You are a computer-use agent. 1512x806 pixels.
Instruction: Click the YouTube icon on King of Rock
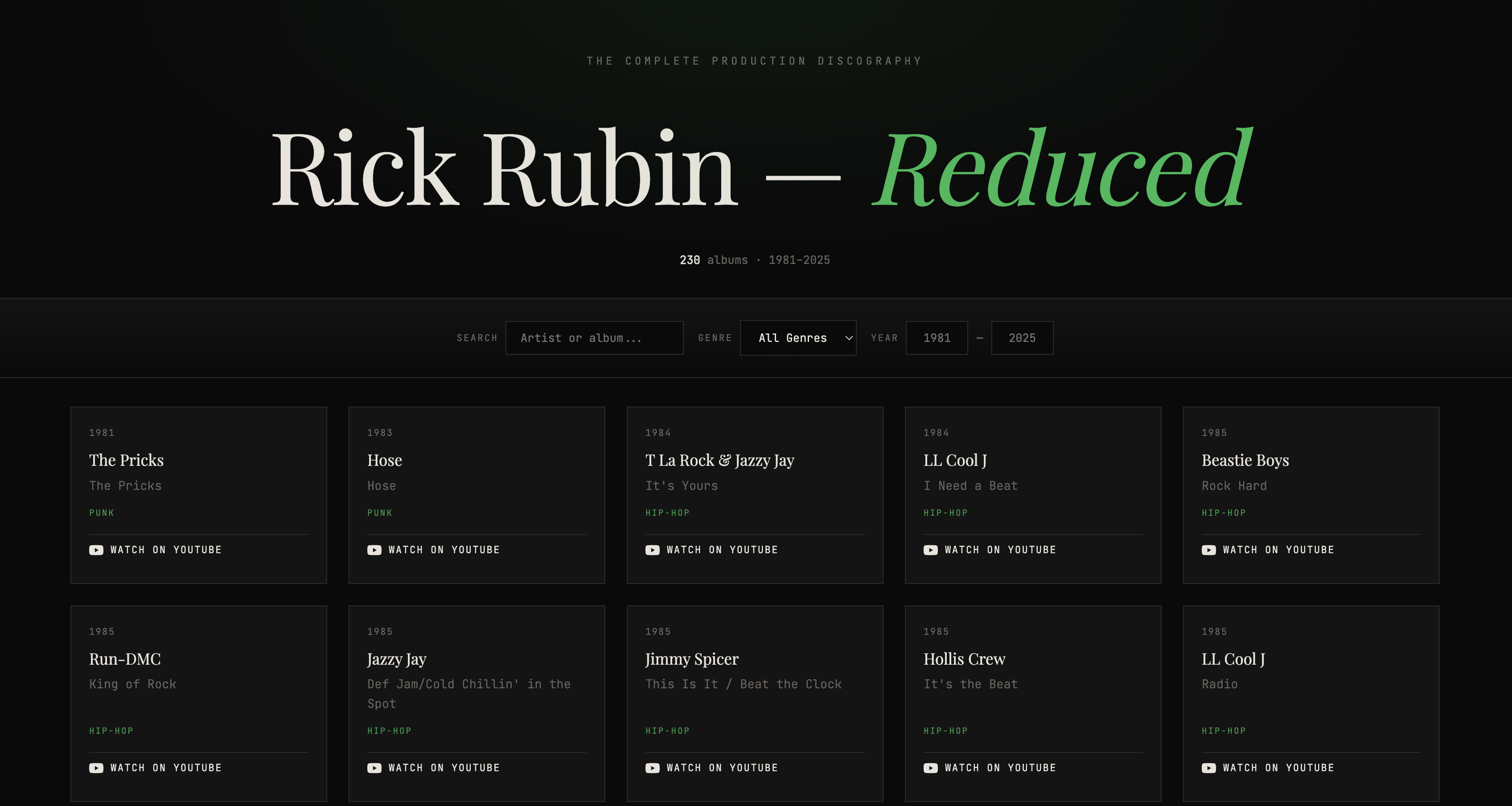click(97, 768)
